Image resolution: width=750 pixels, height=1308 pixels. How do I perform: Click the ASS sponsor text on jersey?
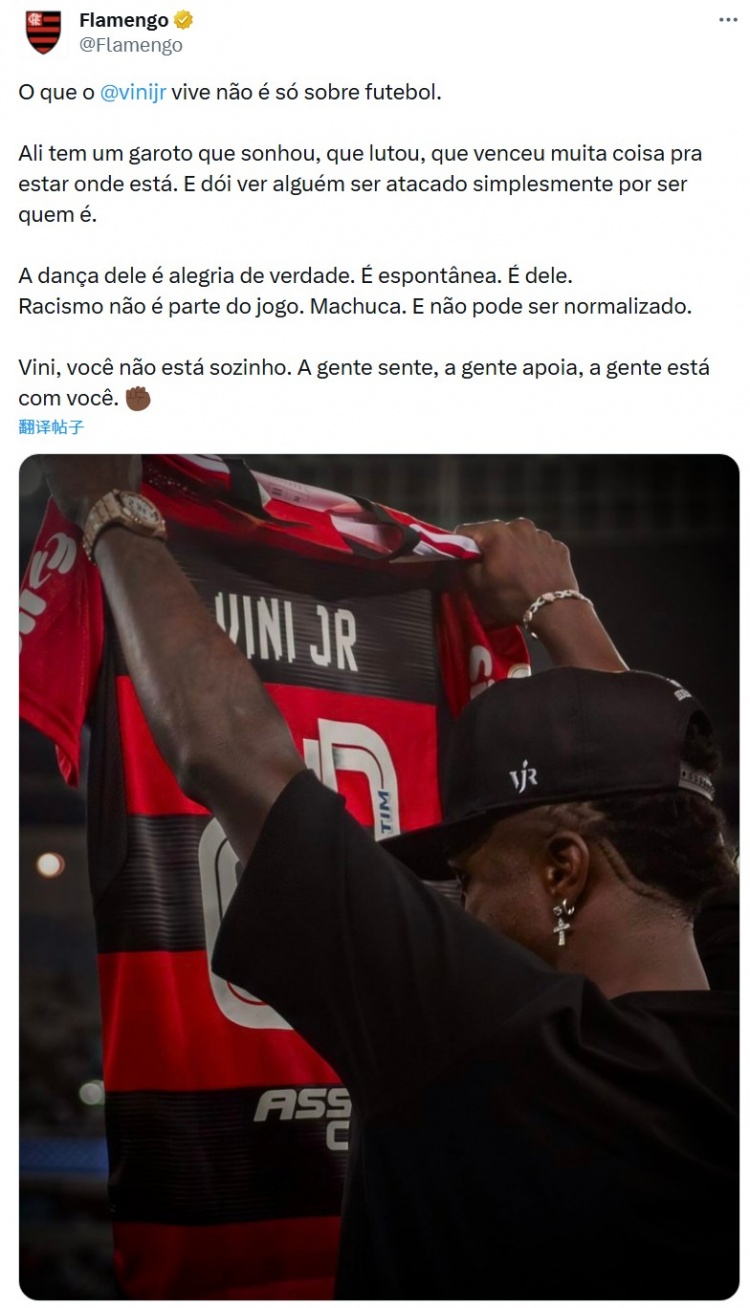coord(302,1105)
